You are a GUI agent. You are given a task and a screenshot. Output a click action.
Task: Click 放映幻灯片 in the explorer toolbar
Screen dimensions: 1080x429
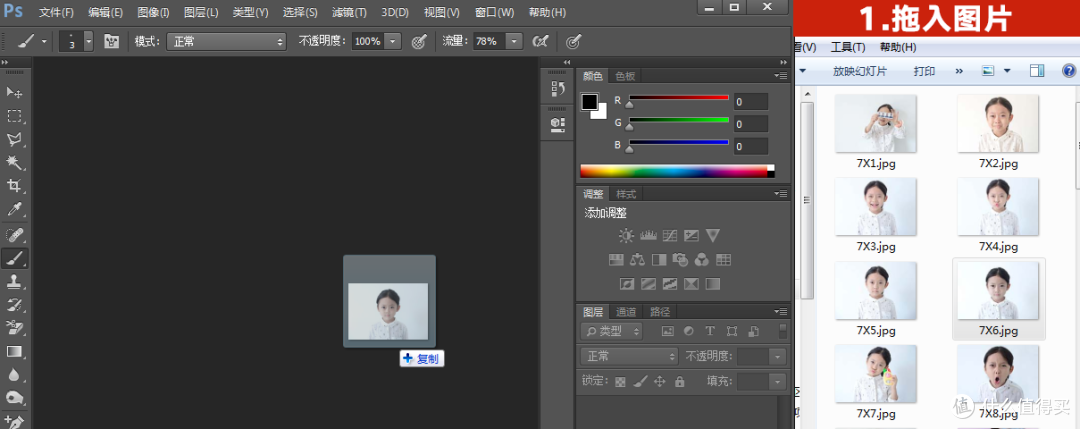[x=859, y=71]
